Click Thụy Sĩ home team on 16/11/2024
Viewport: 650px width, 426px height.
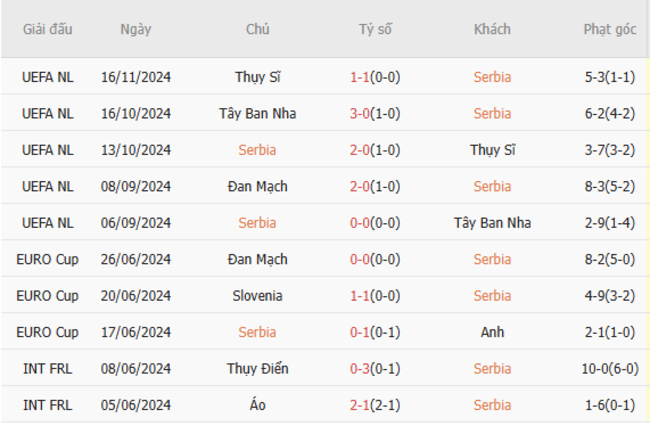257,77
